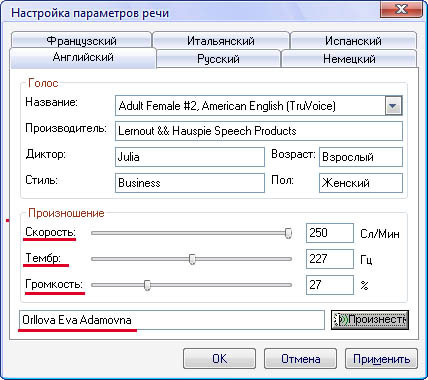Open the Русский tab
The height and width of the screenshot is (380, 428).
pos(218,59)
